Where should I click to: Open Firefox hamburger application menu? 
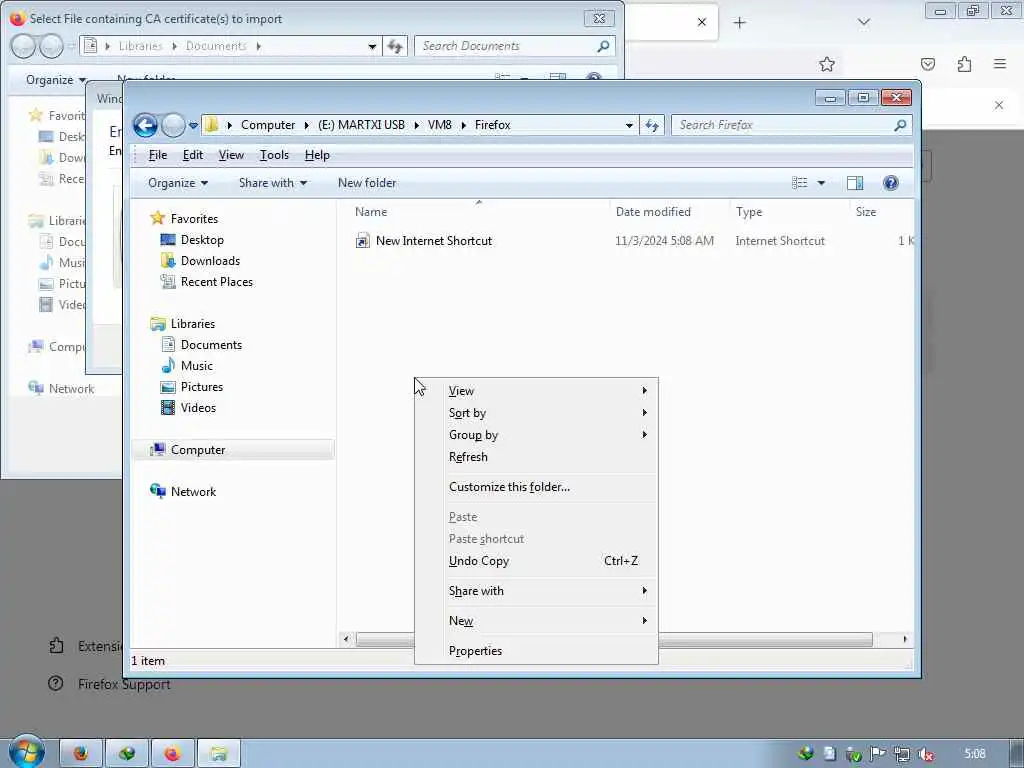click(1000, 64)
